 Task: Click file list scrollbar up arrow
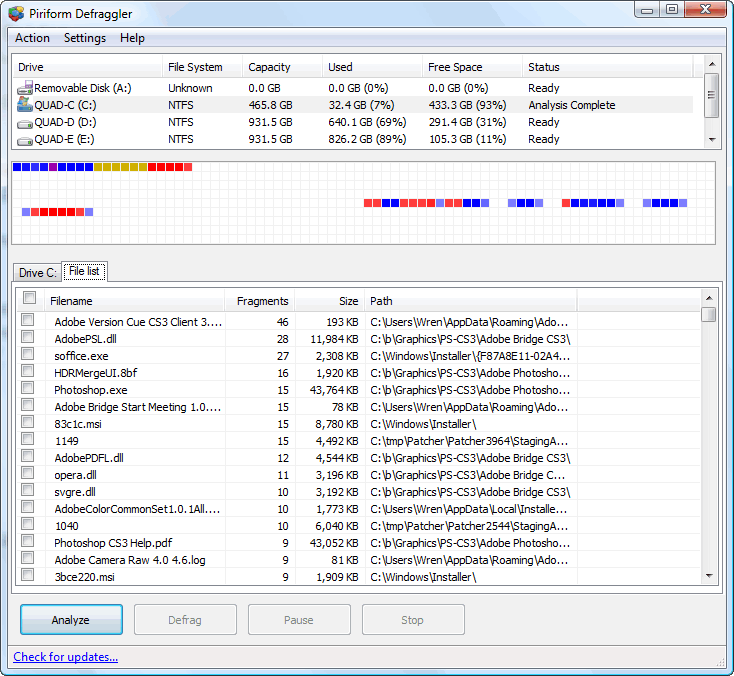point(709,298)
